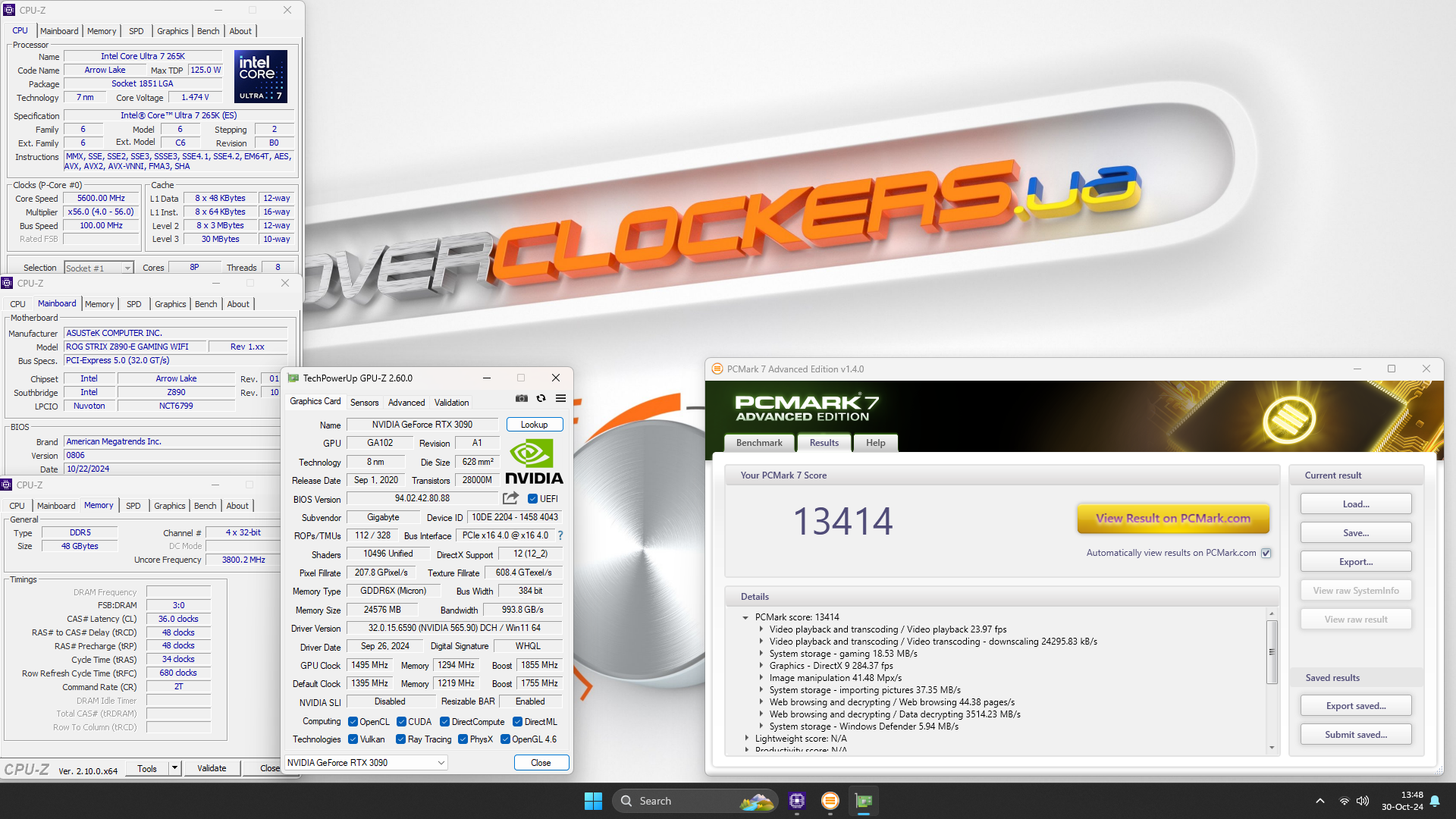This screenshot has height=819, width=1456.
Task: Click the title icon of the CPU-Z Memory window
Action: [7, 485]
